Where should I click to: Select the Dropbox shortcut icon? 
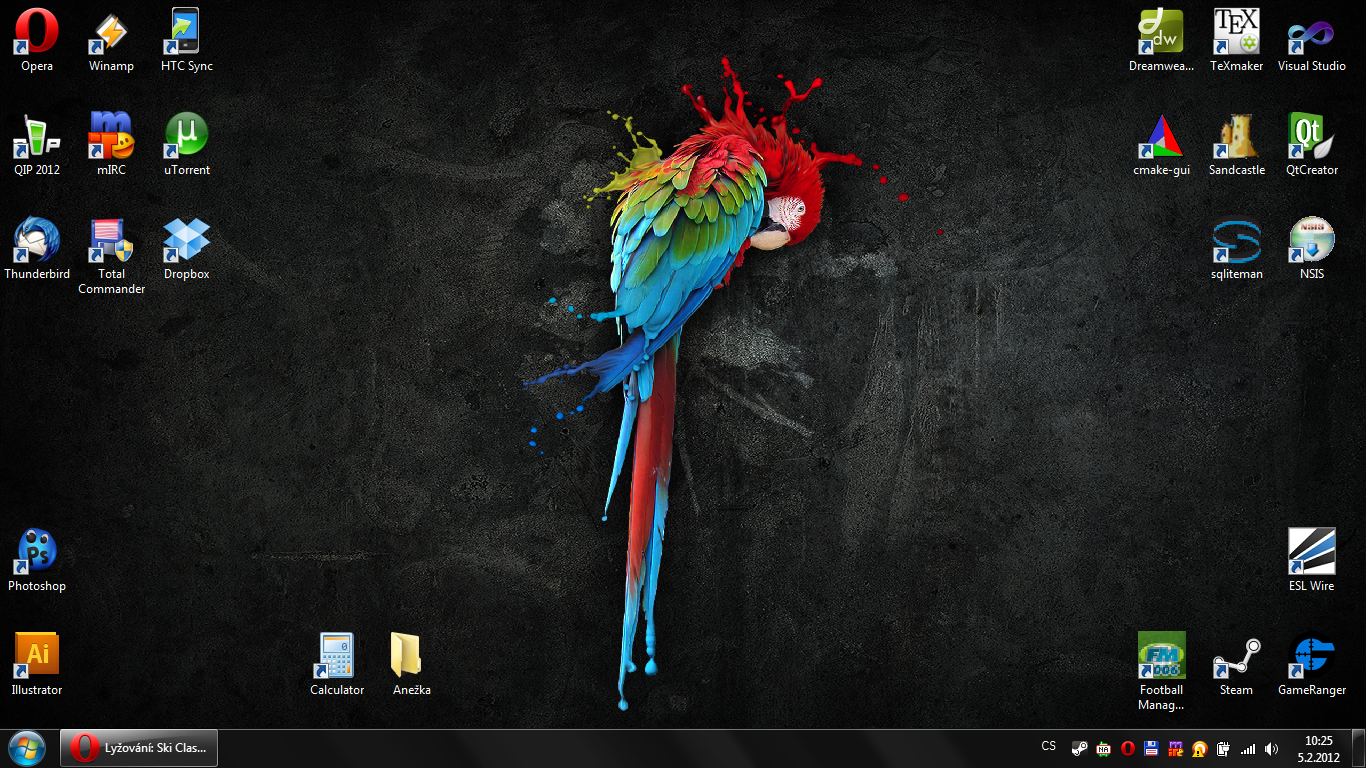(x=186, y=240)
